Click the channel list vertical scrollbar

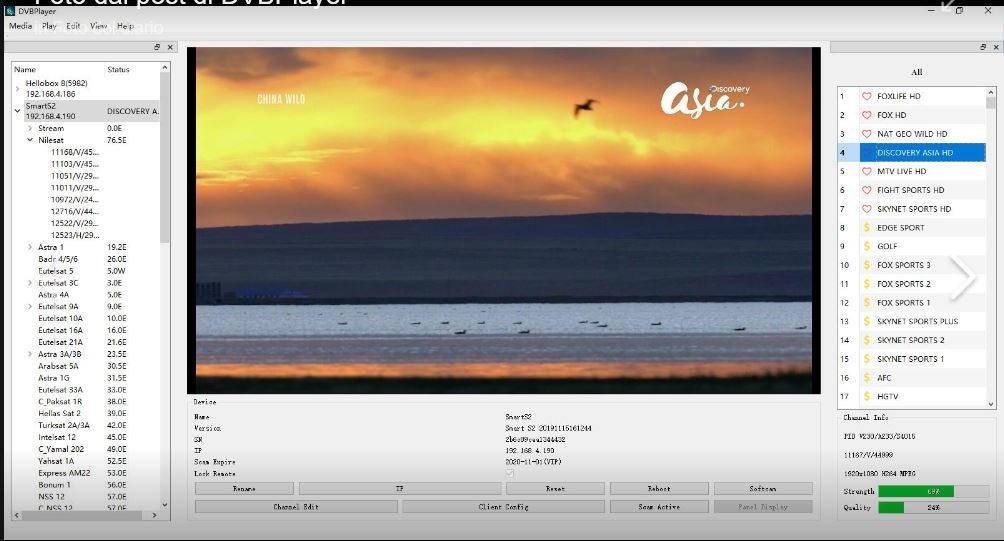[991, 248]
